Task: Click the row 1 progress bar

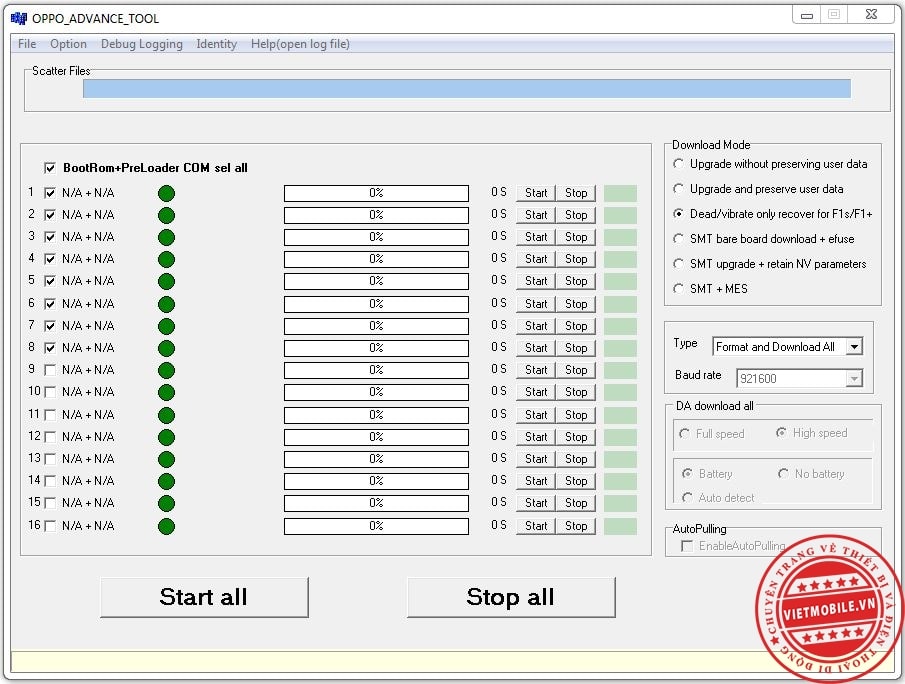Action: click(x=376, y=193)
